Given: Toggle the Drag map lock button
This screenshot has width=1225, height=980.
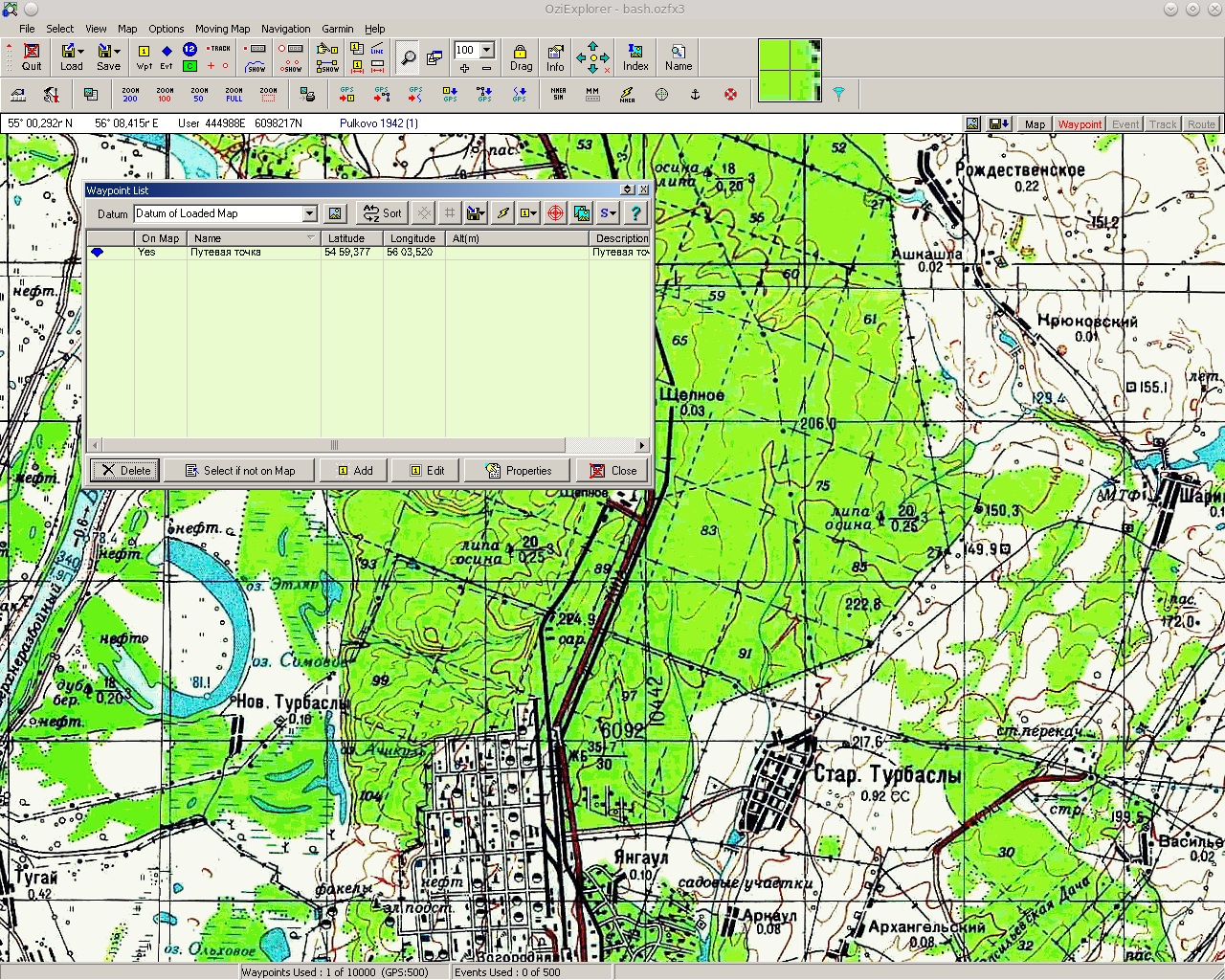Looking at the screenshot, I should [x=521, y=57].
